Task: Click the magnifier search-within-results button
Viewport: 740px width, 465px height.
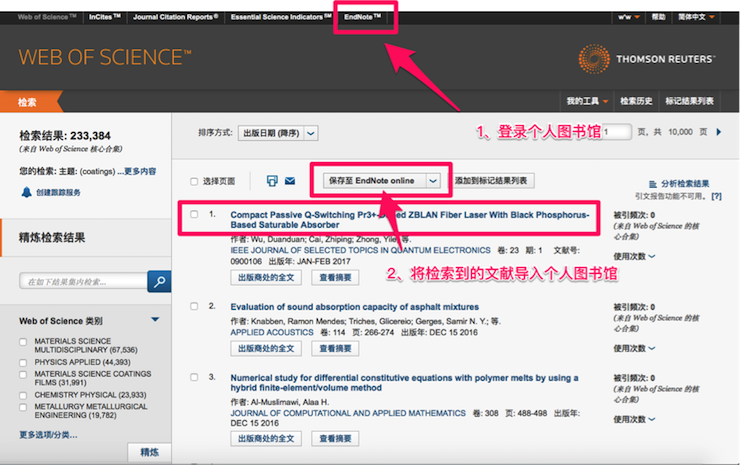Action: click(159, 281)
